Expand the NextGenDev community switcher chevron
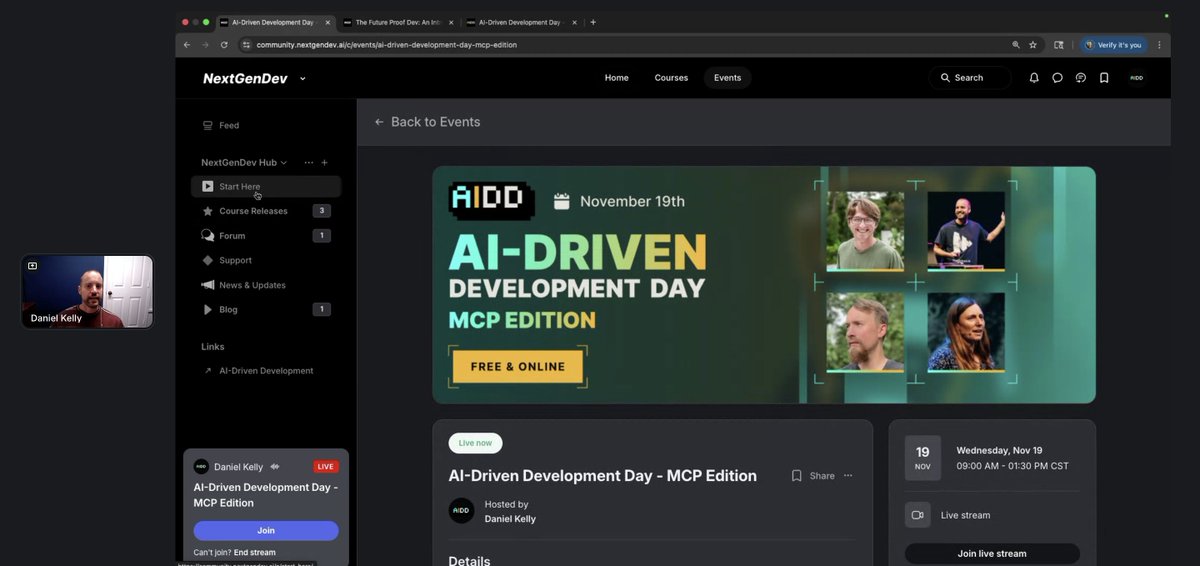This screenshot has height=566, width=1200. [303, 78]
